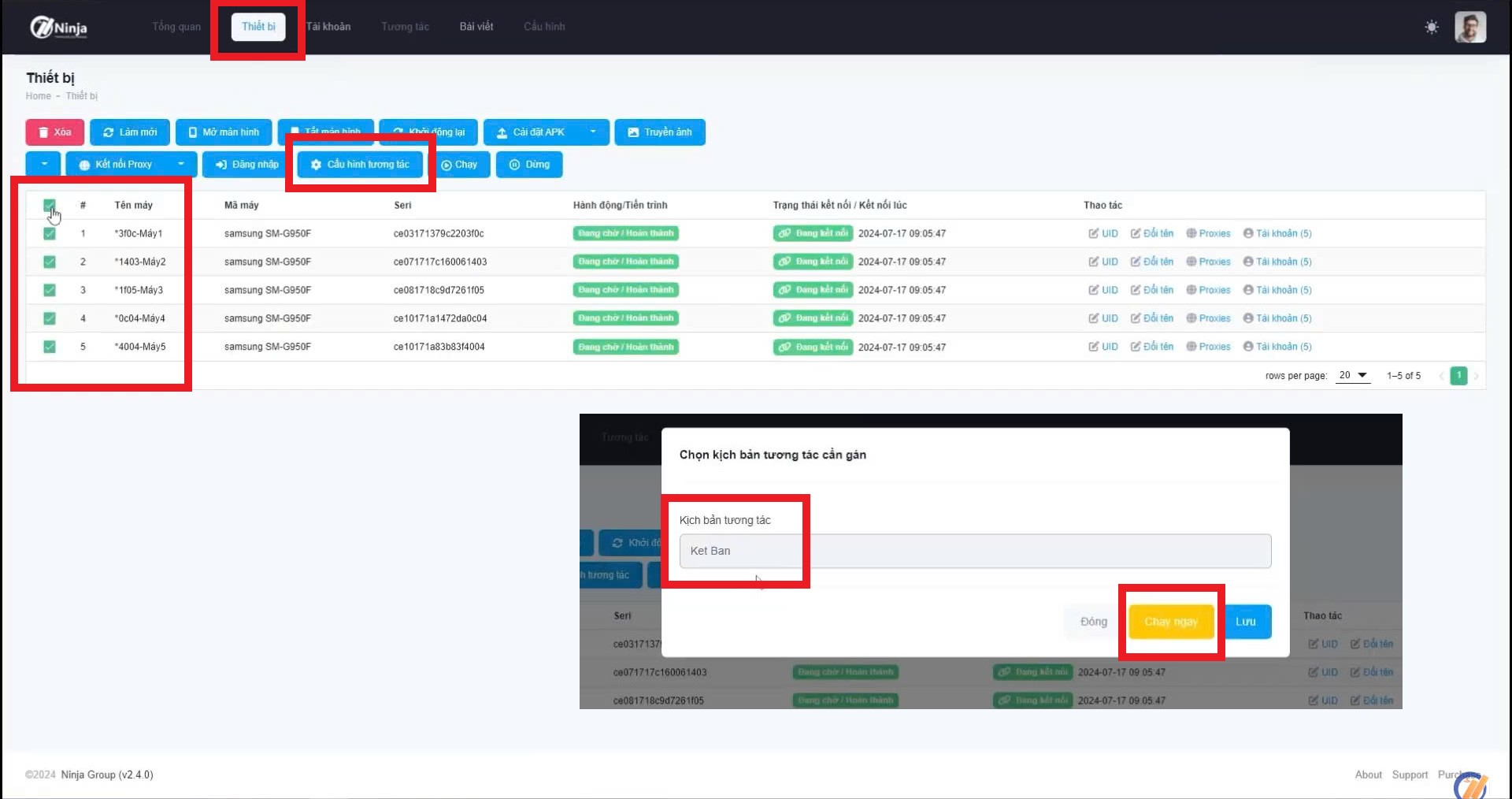Click the page 1 pagination button
1512x799 pixels.
pos(1458,376)
